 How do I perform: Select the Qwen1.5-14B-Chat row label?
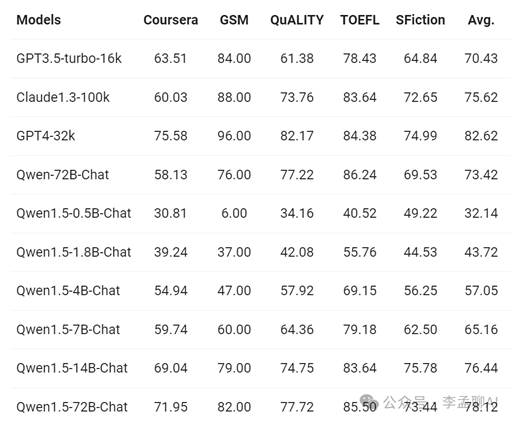coord(72,368)
